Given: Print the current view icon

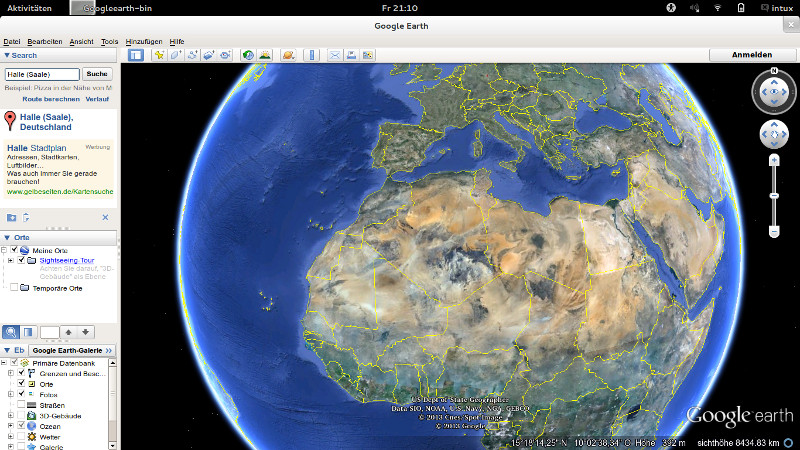Looking at the screenshot, I should coord(351,55).
